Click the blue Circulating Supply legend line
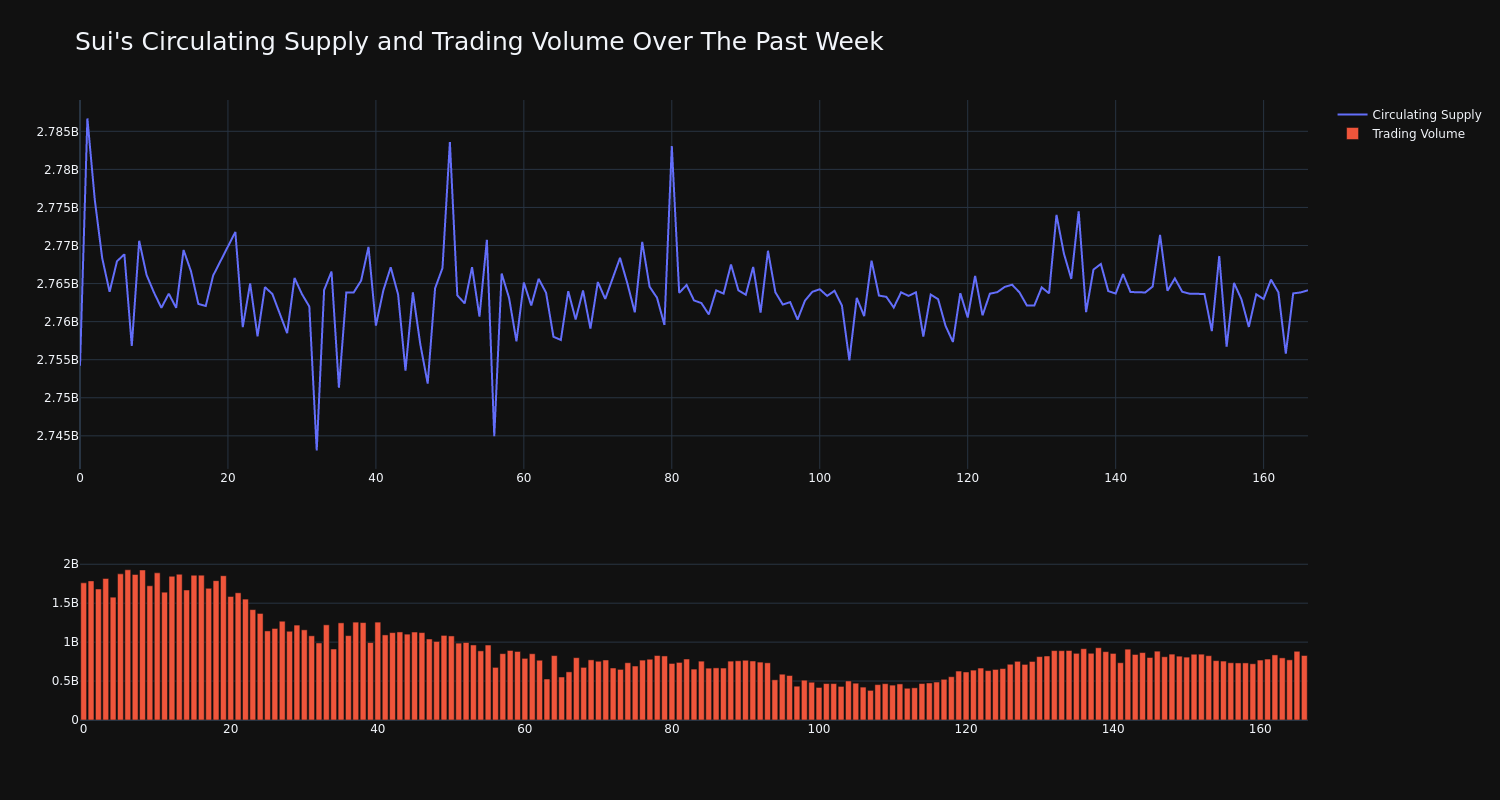The width and height of the screenshot is (1500, 800). click(1352, 115)
